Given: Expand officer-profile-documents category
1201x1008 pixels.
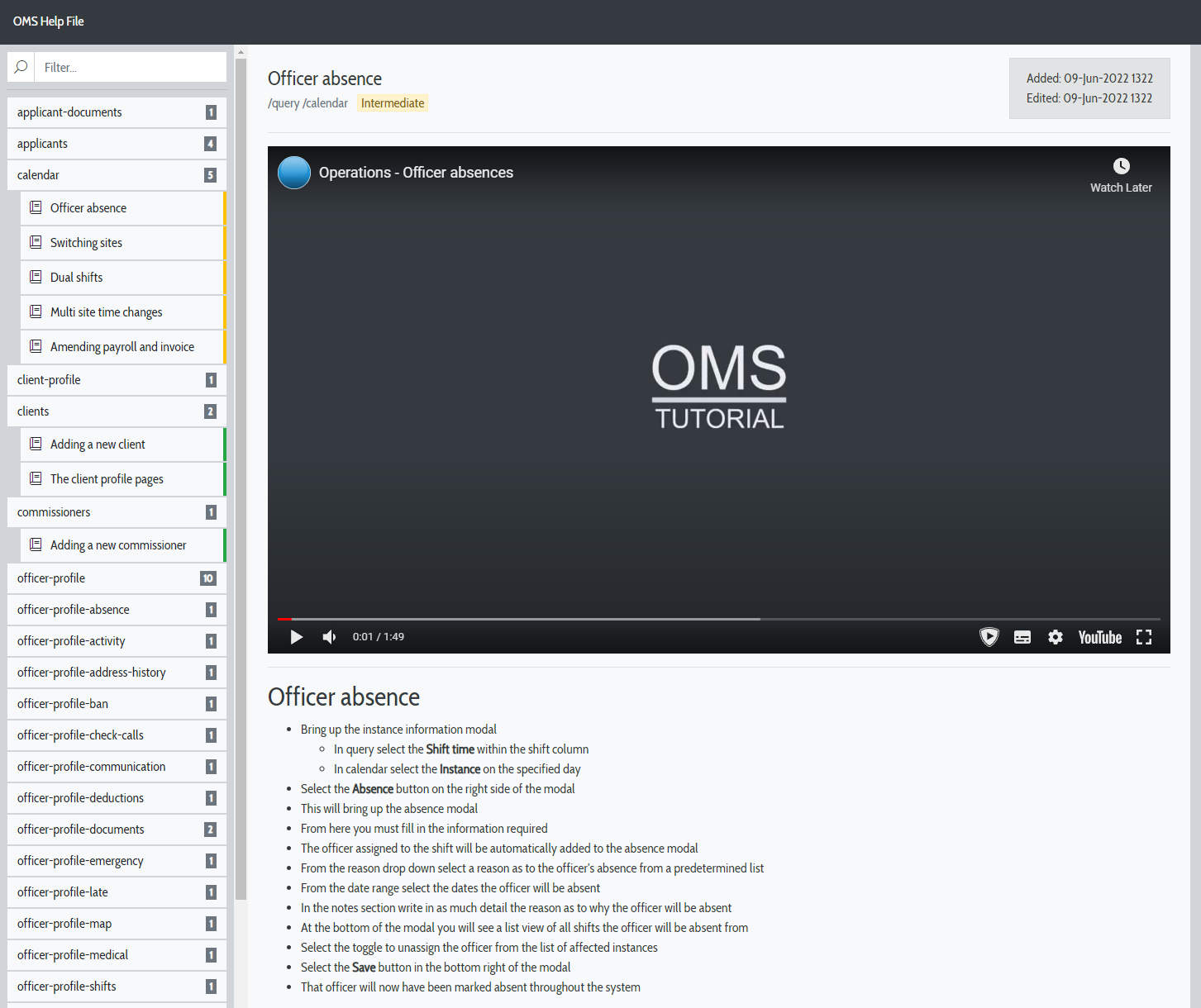Looking at the screenshot, I should [x=117, y=830].
